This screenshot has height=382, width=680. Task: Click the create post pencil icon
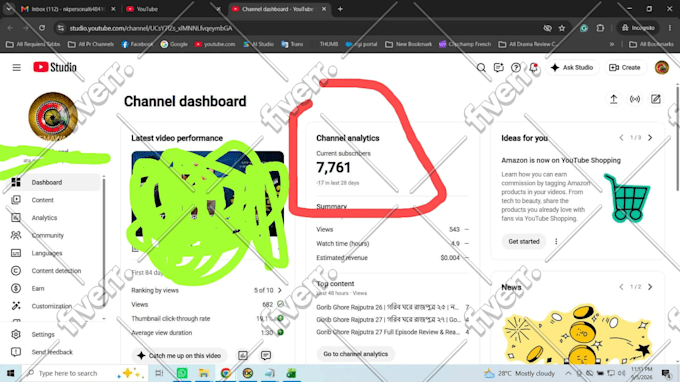(x=656, y=99)
